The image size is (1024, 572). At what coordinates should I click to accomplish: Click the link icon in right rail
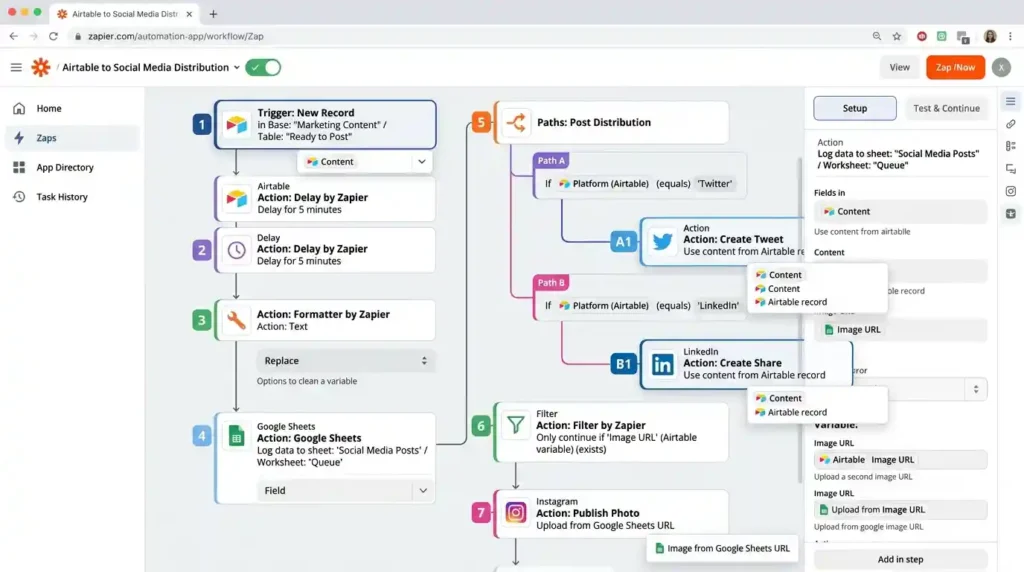pos(1010,123)
